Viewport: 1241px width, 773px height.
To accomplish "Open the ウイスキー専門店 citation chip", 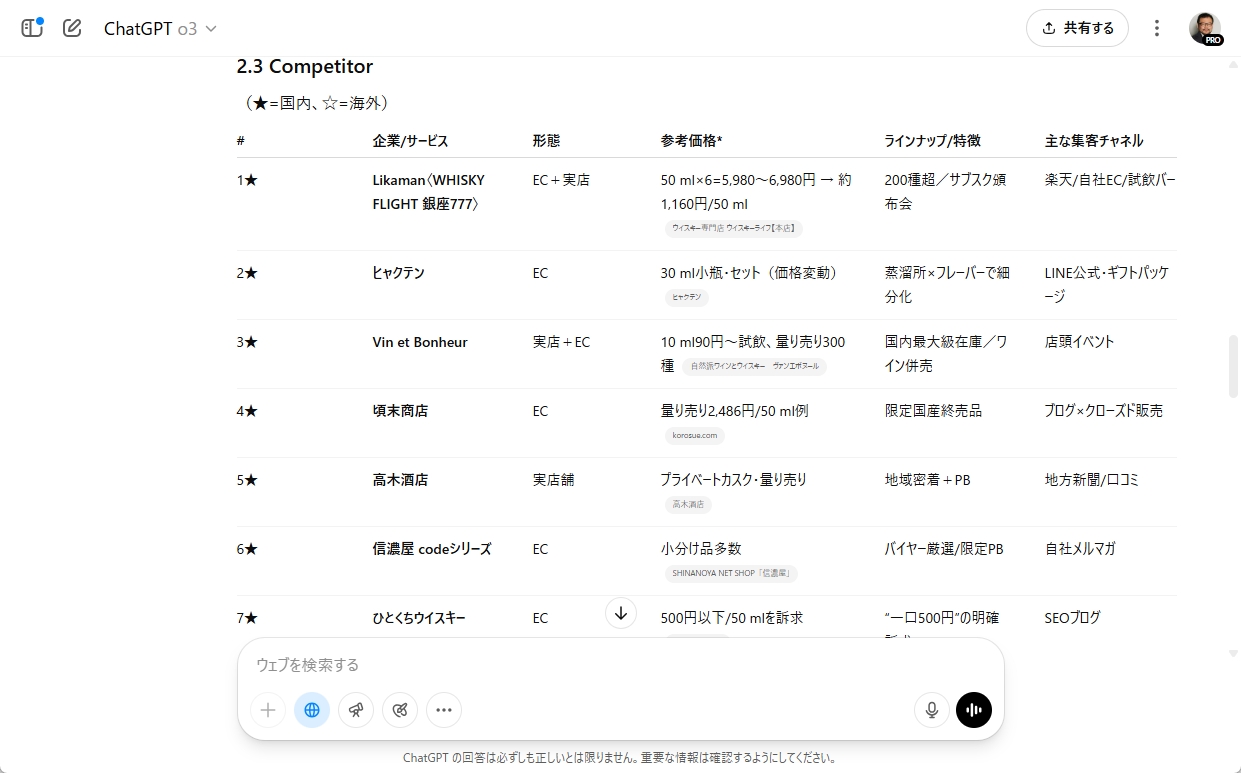I will (x=734, y=228).
